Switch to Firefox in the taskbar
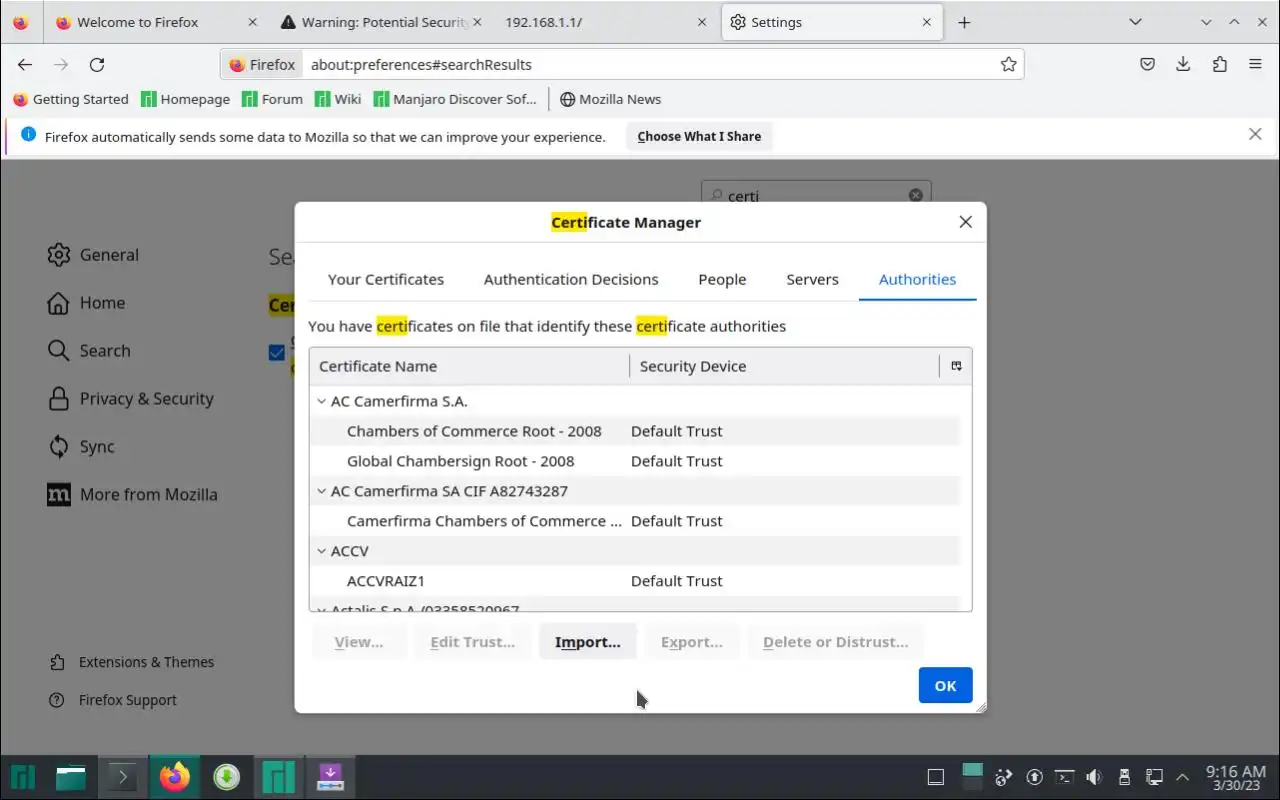This screenshot has width=1280, height=800. [x=174, y=776]
